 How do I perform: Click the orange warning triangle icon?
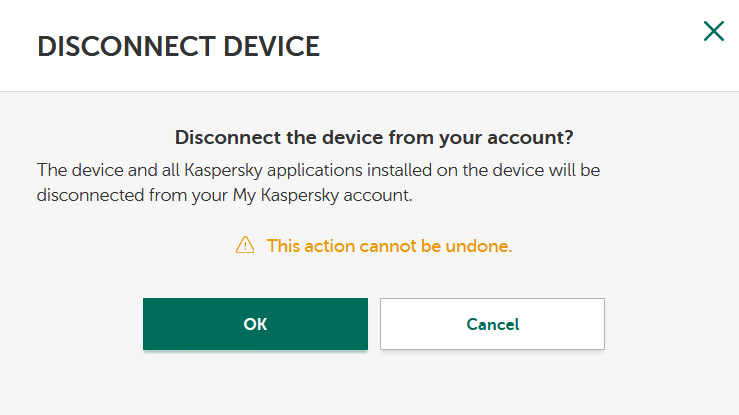coord(245,245)
